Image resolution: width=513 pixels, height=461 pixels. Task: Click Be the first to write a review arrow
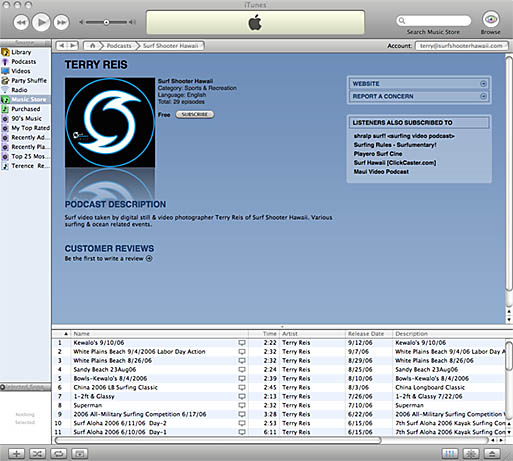click(149, 258)
